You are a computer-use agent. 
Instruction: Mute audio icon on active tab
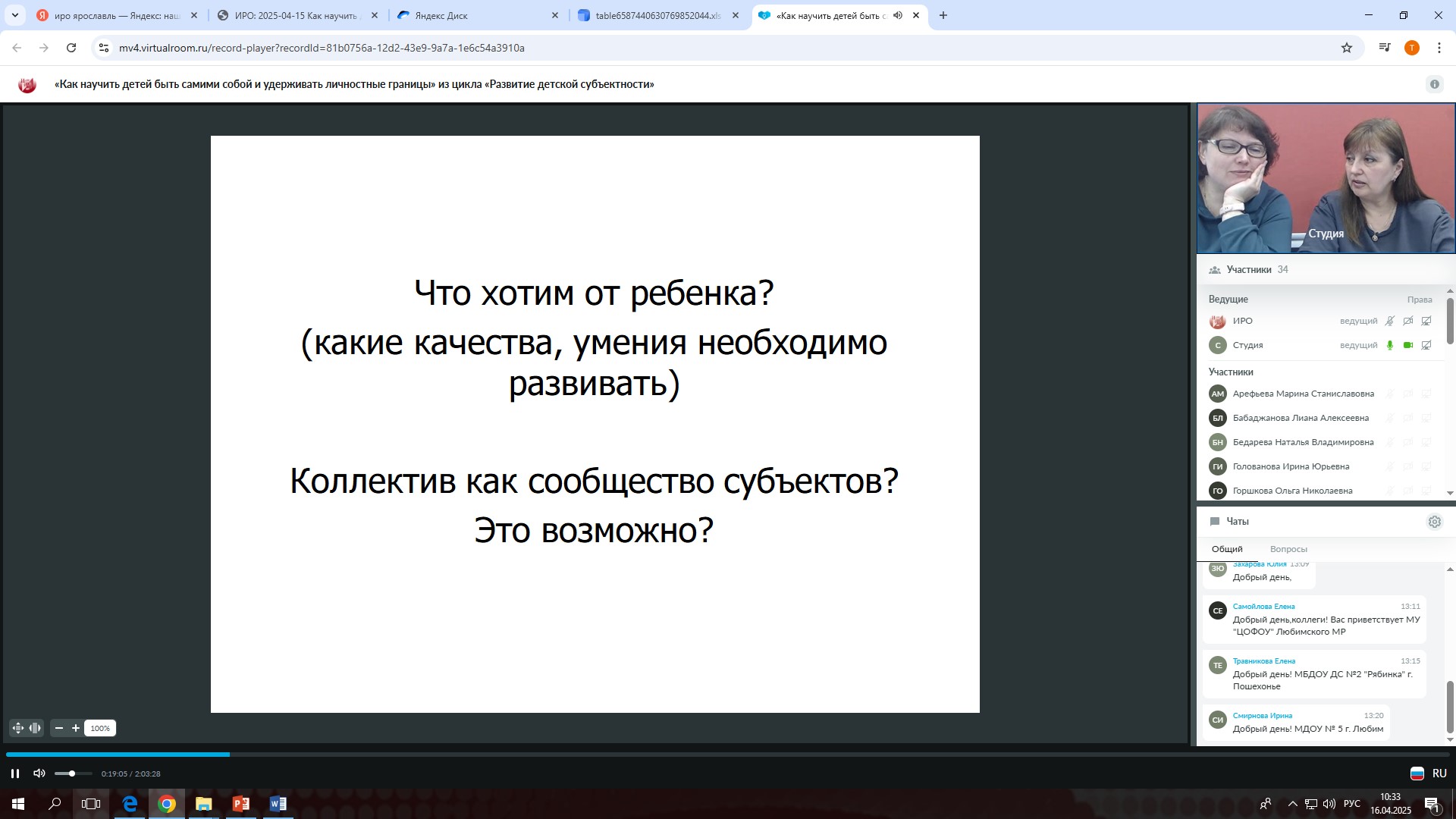pos(898,15)
